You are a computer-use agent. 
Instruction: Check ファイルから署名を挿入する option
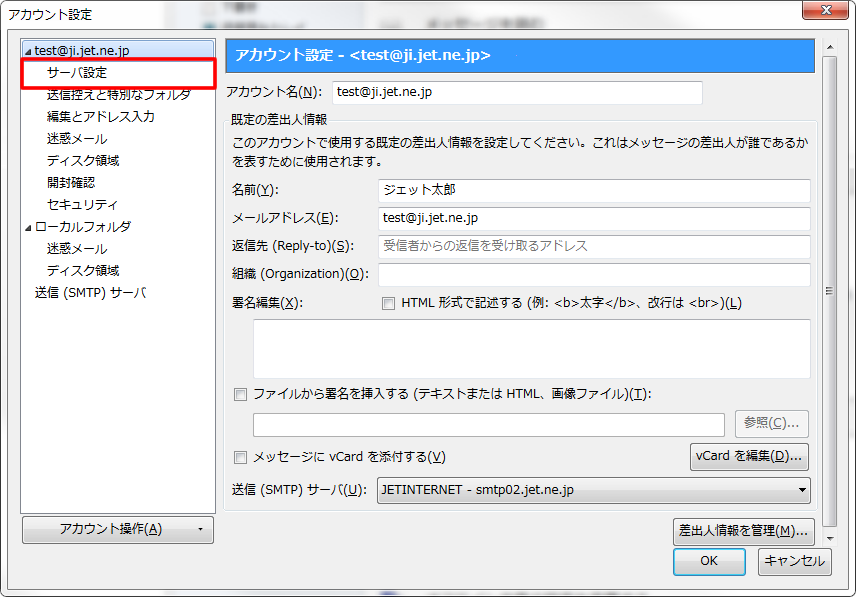(x=240, y=394)
